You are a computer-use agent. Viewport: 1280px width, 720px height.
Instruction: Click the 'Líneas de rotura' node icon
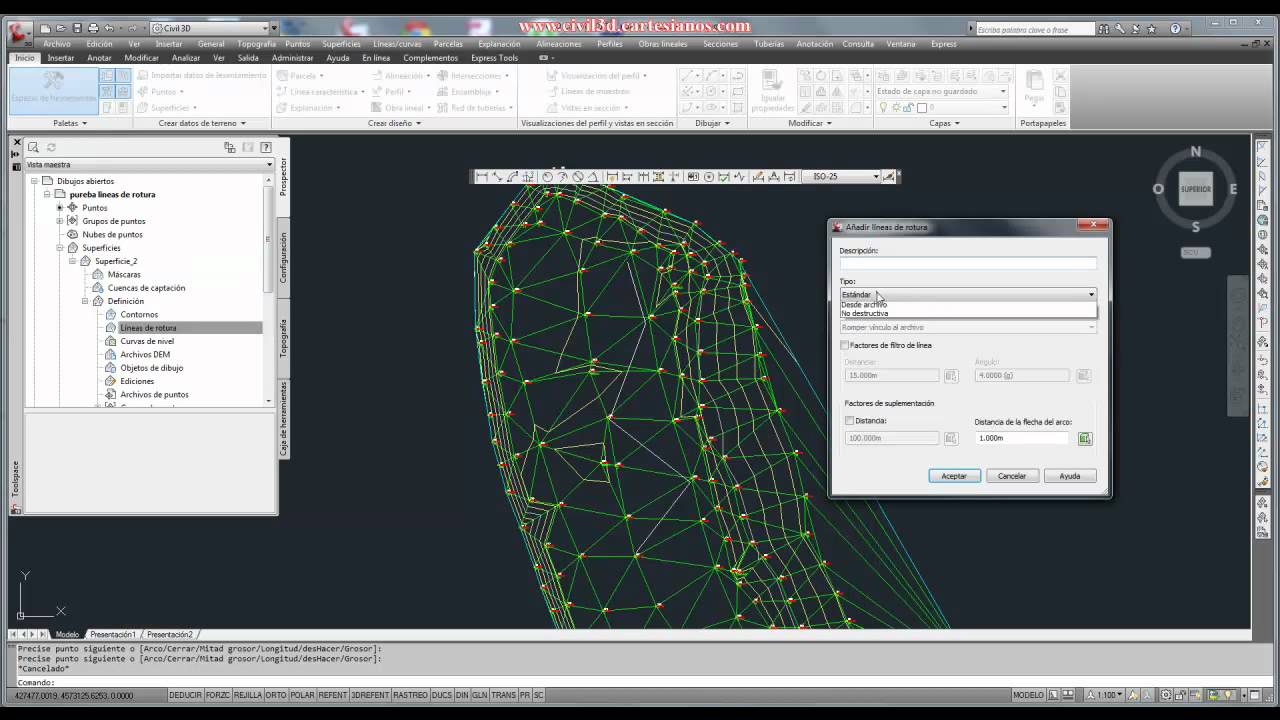(112, 328)
